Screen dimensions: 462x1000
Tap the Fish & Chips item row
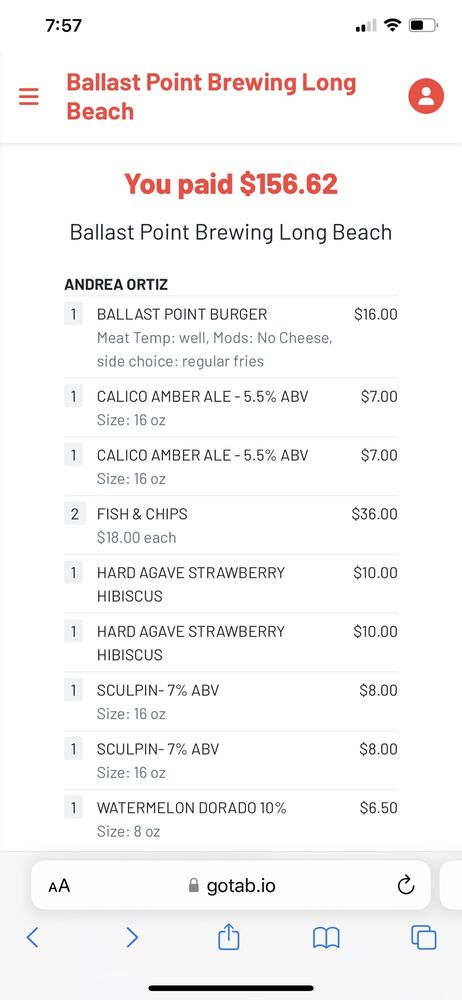click(230, 526)
